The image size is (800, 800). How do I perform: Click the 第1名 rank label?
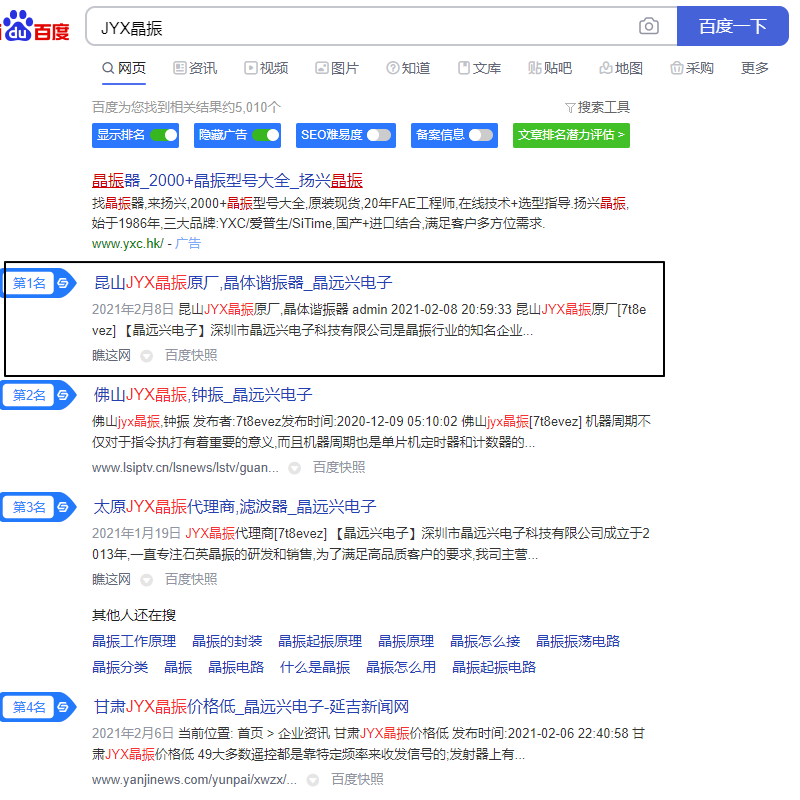[x=29, y=283]
